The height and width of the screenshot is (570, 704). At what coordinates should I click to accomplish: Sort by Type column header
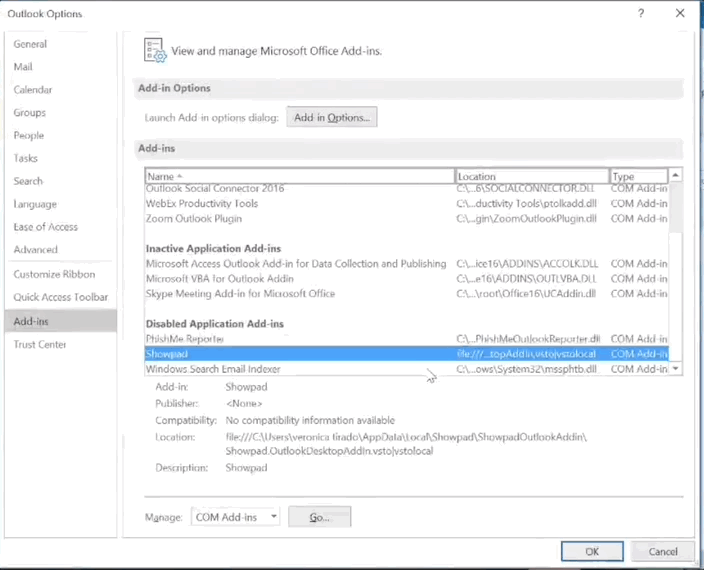point(639,176)
